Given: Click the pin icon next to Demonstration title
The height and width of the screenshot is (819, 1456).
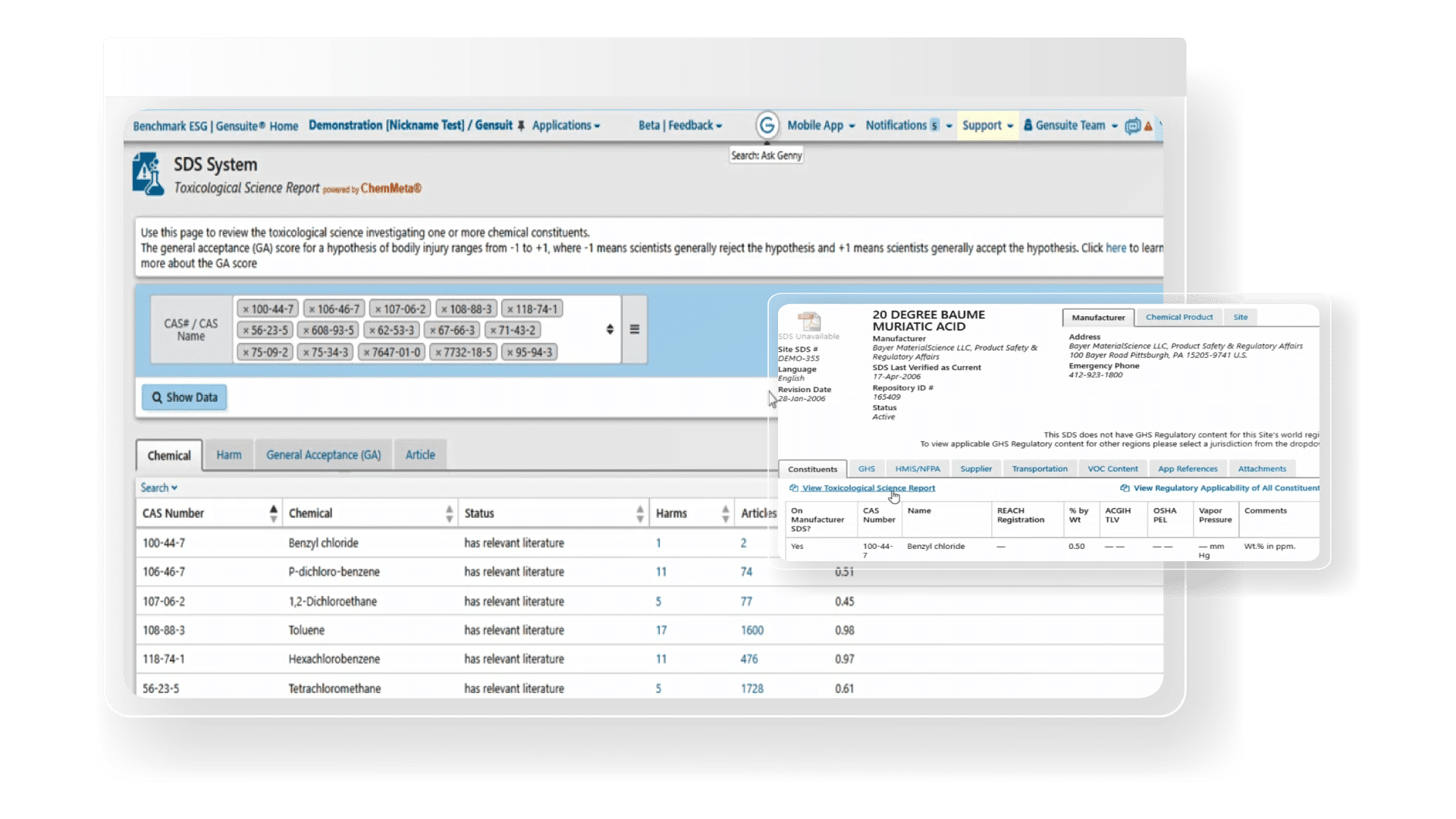Looking at the screenshot, I should tap(521, 126).
